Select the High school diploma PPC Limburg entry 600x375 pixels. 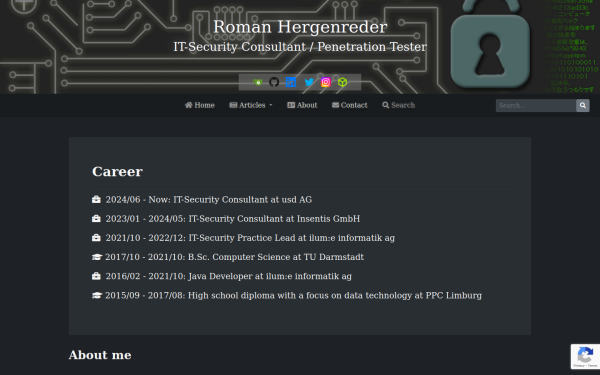tap(287, 295)
